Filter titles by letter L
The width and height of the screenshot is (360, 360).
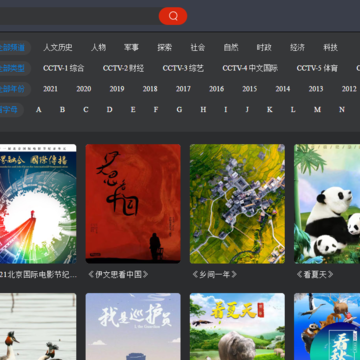[x=293, y=110]
